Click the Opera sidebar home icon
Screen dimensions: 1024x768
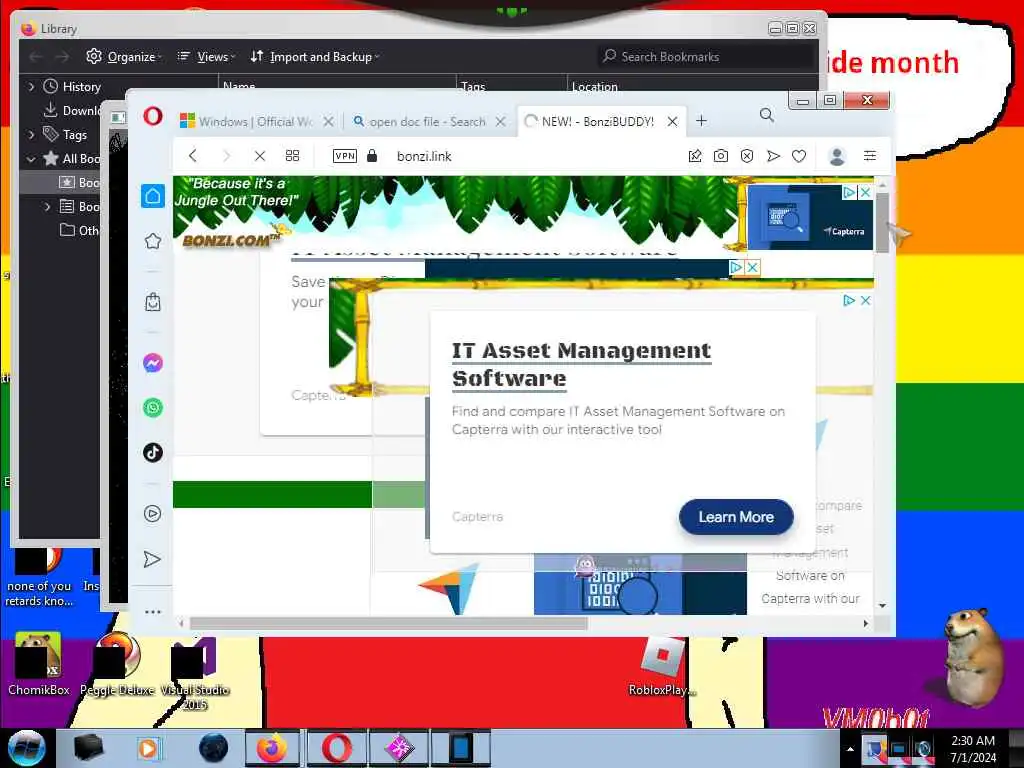pos(153,196)
